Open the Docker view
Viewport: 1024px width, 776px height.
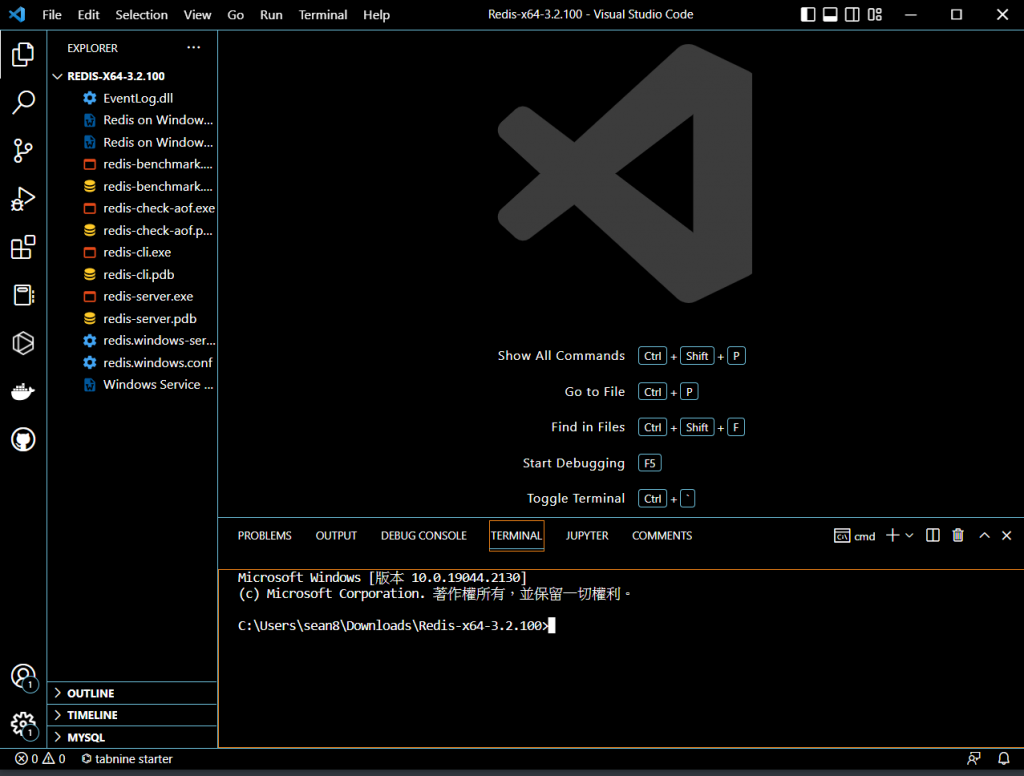click(23, 391)
